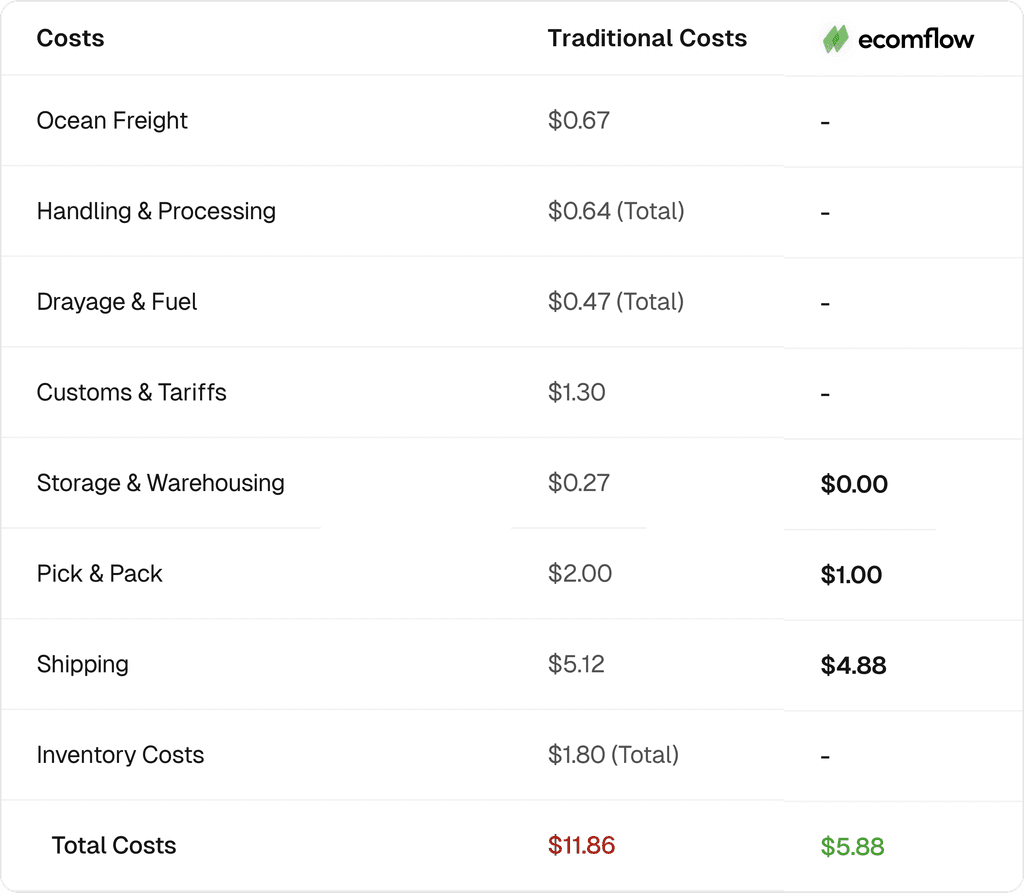Image resolution: width=1024 pixels, height=893 pixels.
Task: Select the Costs column header
Action: [70, 39]
